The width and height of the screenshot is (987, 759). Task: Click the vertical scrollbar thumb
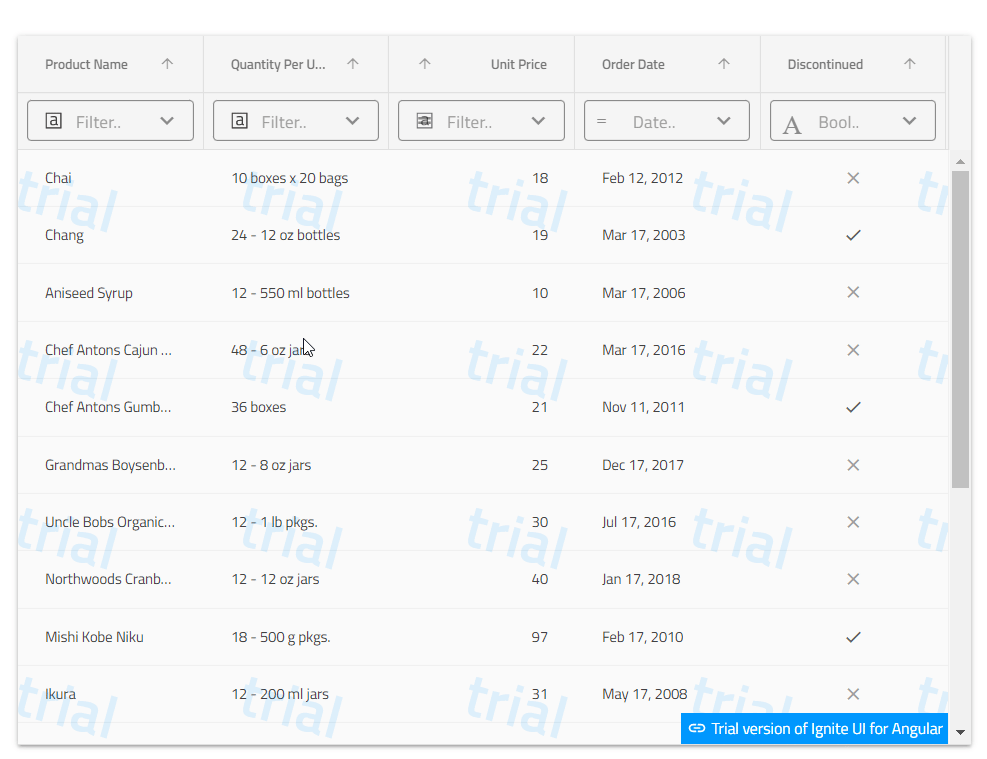tap(960, 328)
